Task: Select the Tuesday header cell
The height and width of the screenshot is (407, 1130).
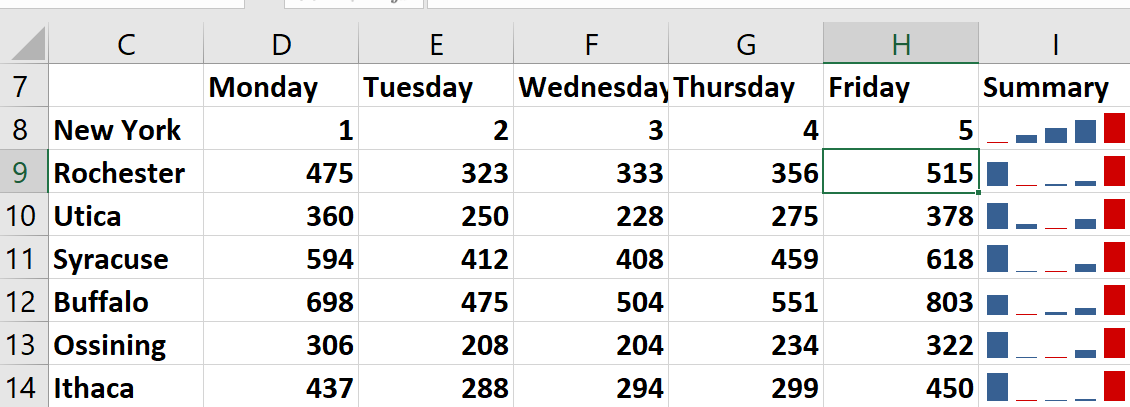Action: 436,87
